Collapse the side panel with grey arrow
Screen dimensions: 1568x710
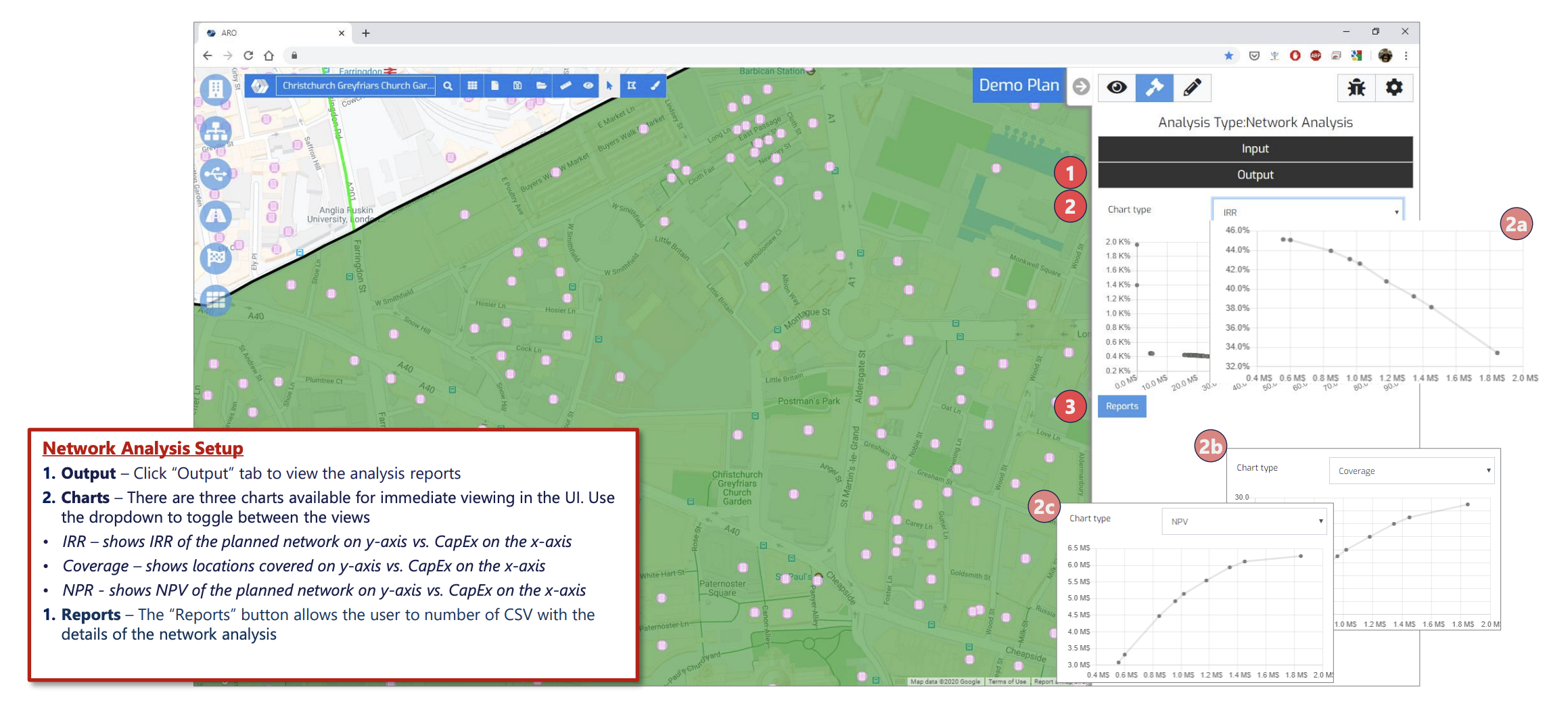point(1081,87)
